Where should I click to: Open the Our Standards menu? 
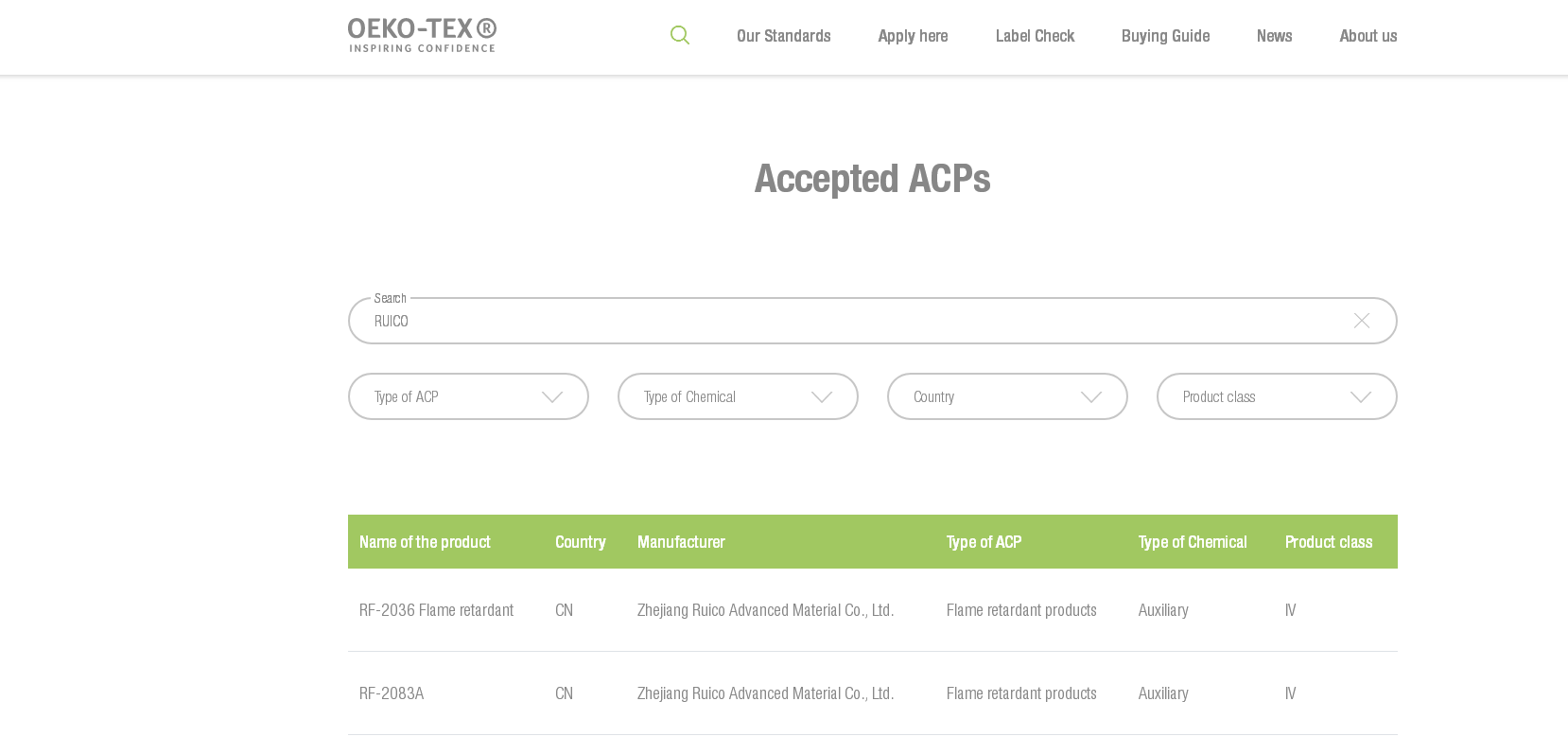783,36
